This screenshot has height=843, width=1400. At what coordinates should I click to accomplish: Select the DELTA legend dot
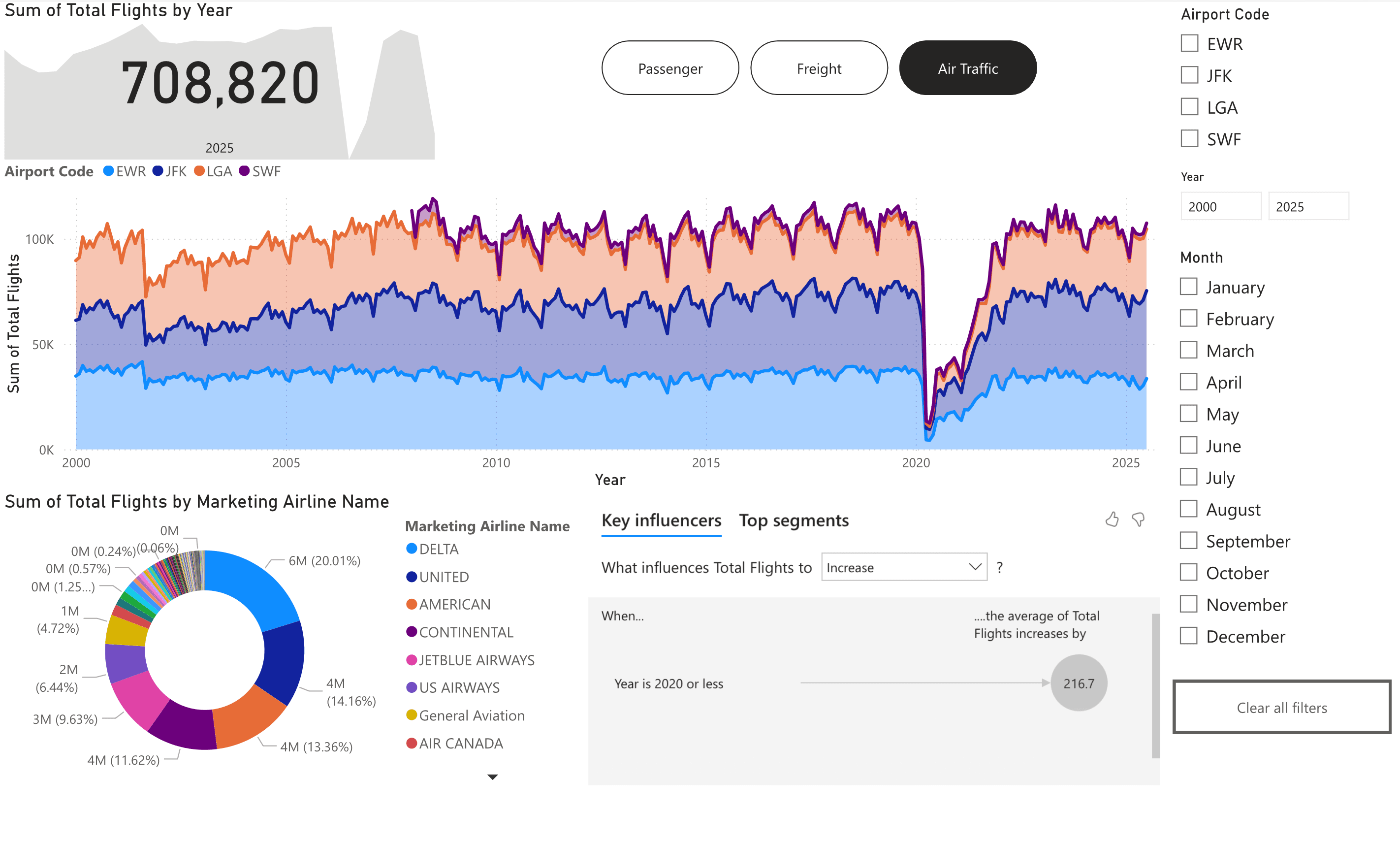tap(412, 549)
